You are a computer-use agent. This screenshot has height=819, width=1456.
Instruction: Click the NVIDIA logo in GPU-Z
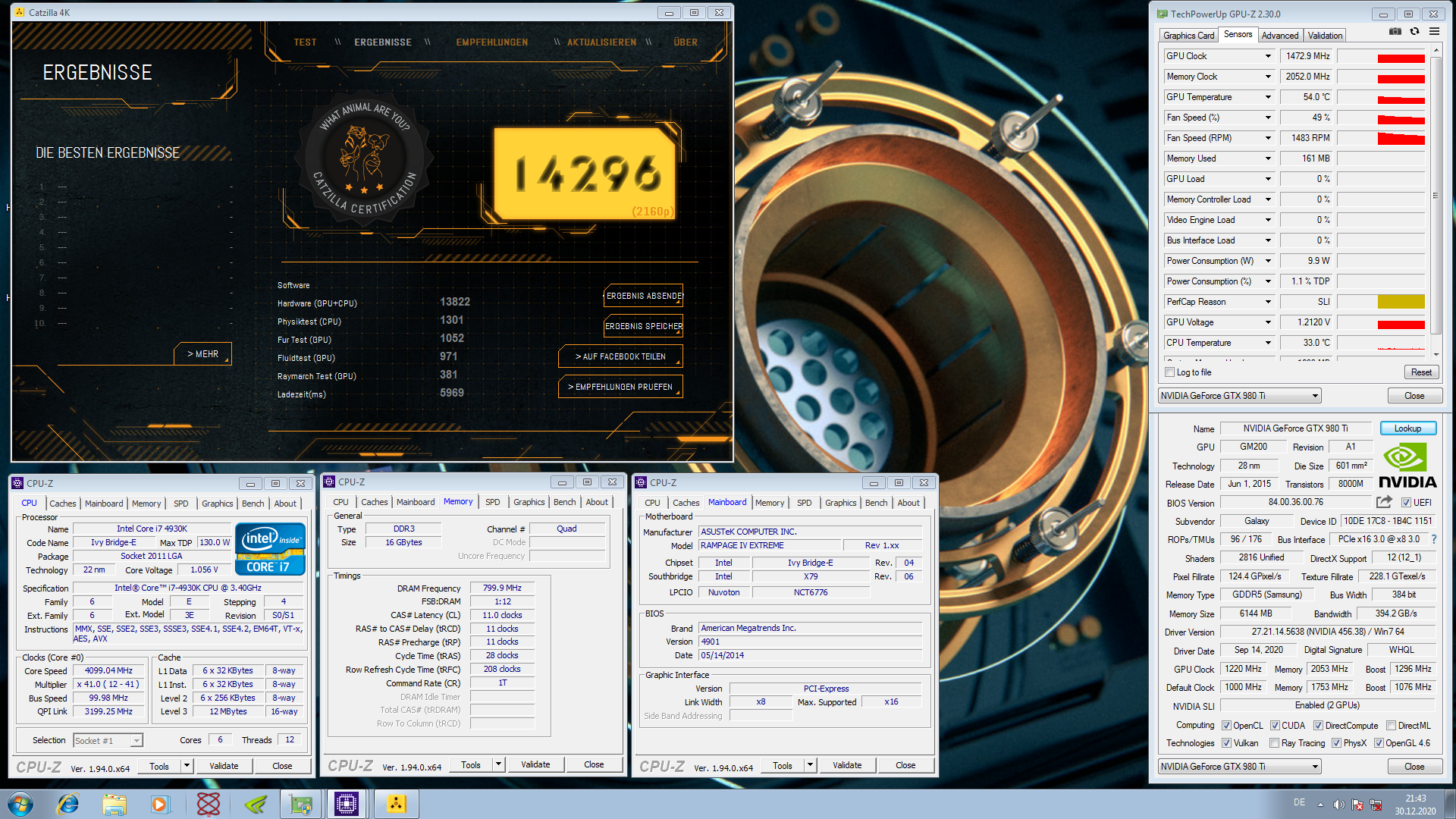(1407, 466)
